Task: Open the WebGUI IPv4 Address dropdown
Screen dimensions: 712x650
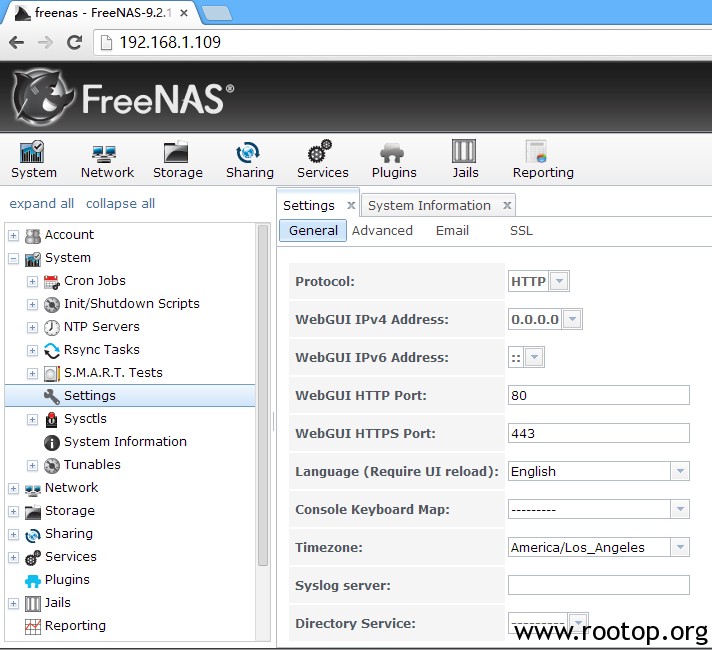Action: point(572,319)
